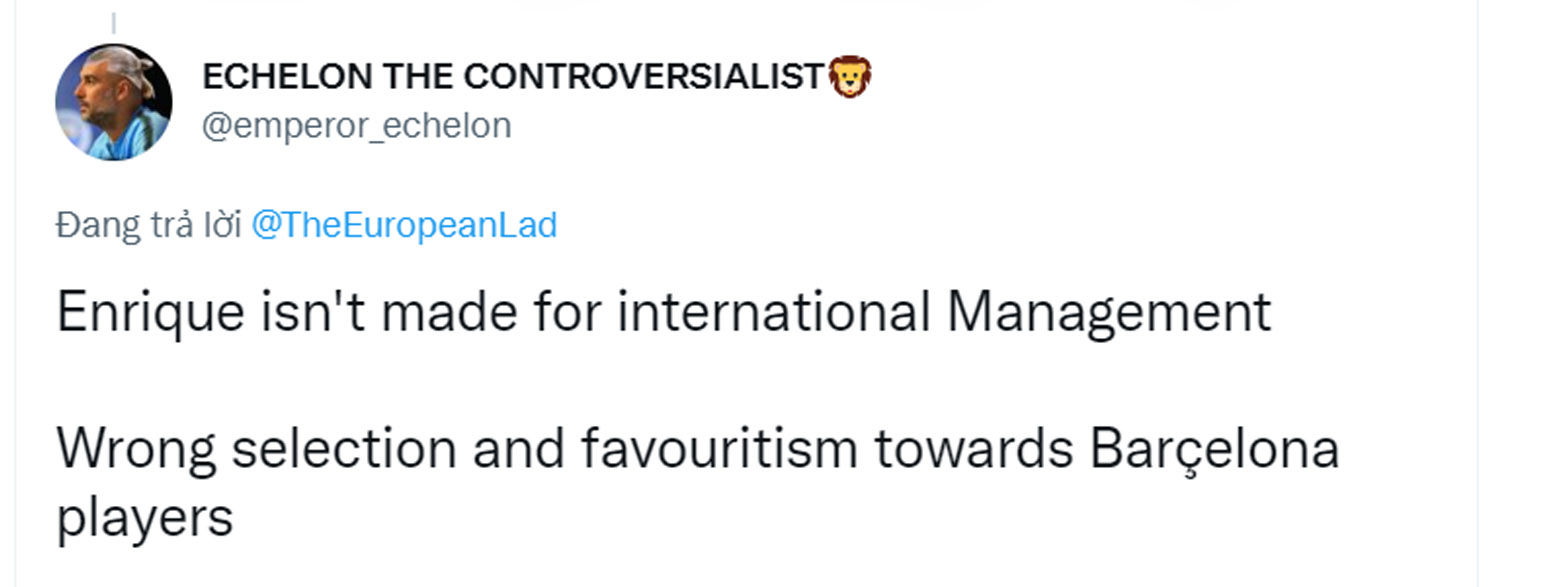This screenshot has width=1550, height=587.
Task: Click the ECHELON profile avatar photo
Action: click(x=113, y=102)
